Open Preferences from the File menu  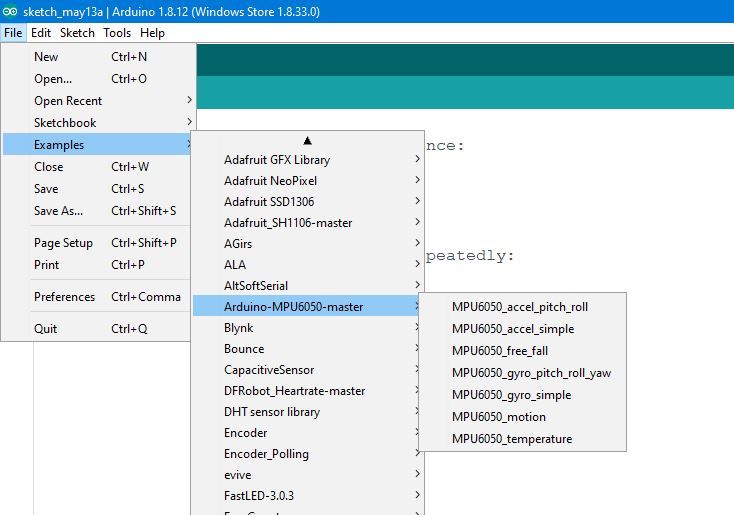[x=97, y=296]
